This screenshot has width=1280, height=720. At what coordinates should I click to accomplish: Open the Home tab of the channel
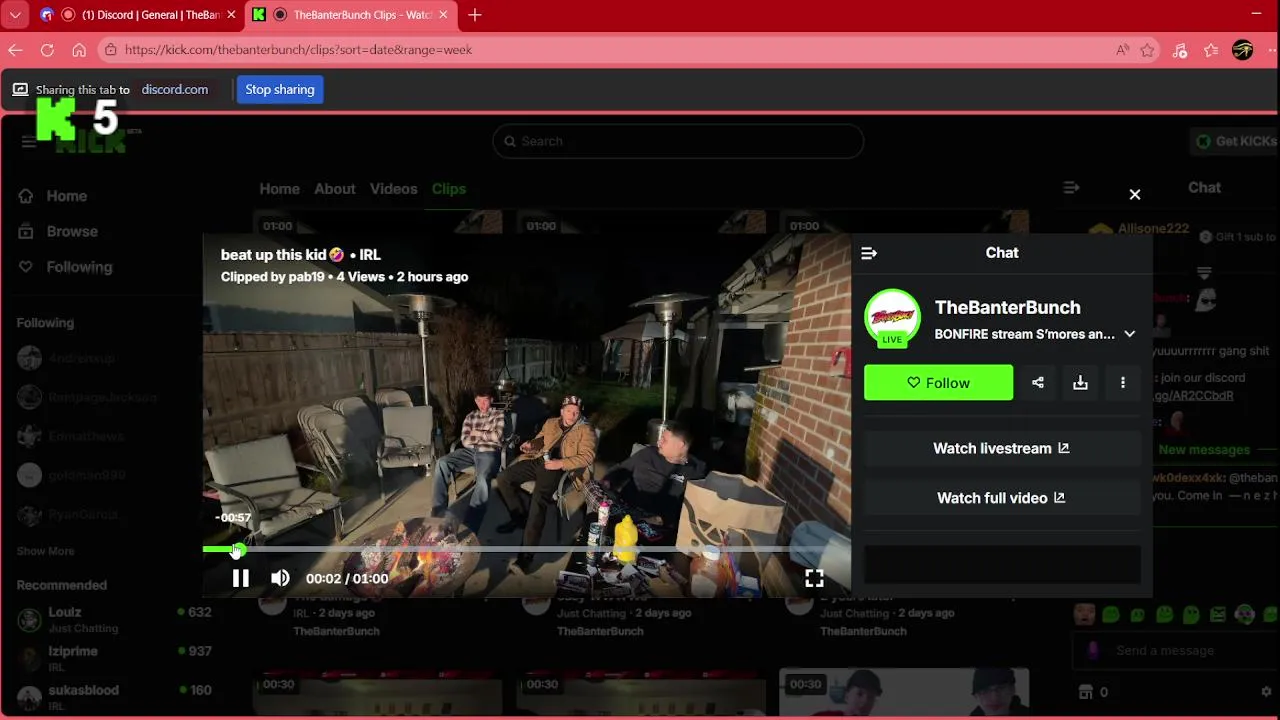coord(279,189)
